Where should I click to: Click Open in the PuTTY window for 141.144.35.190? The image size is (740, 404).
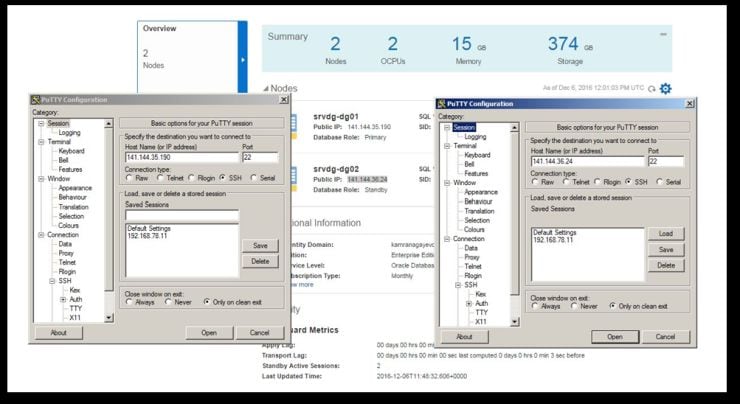click(x=209, y=333)
